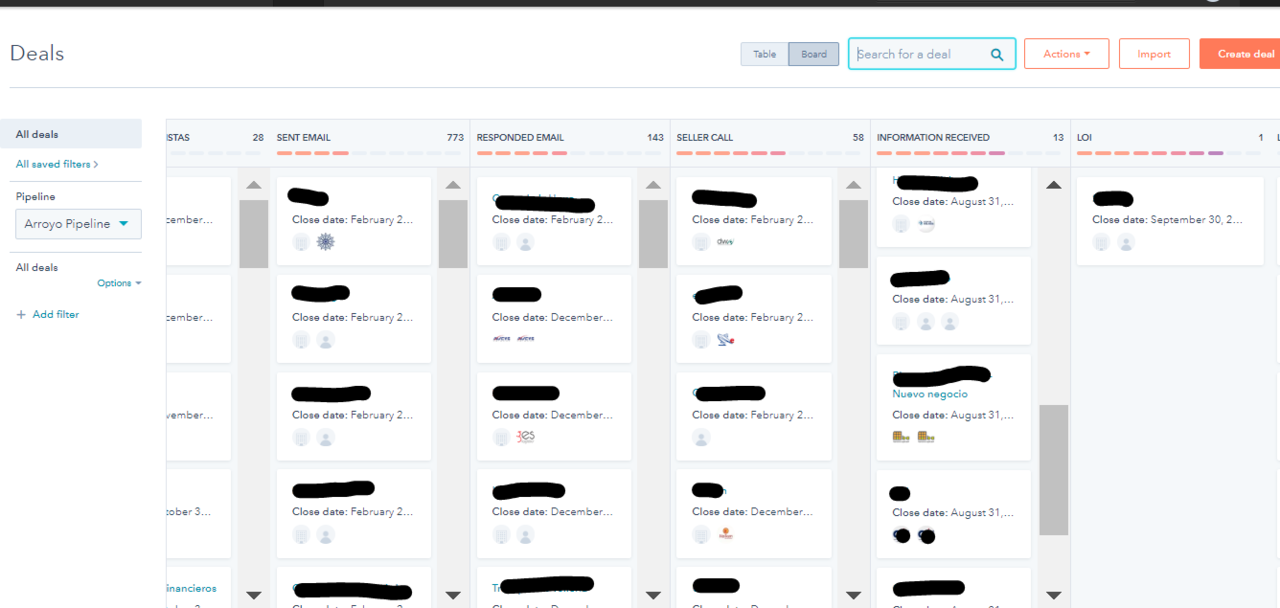Select All deals in the left sidebar
This screenshot has width=1280, height=608.
(x=37, y=134)
